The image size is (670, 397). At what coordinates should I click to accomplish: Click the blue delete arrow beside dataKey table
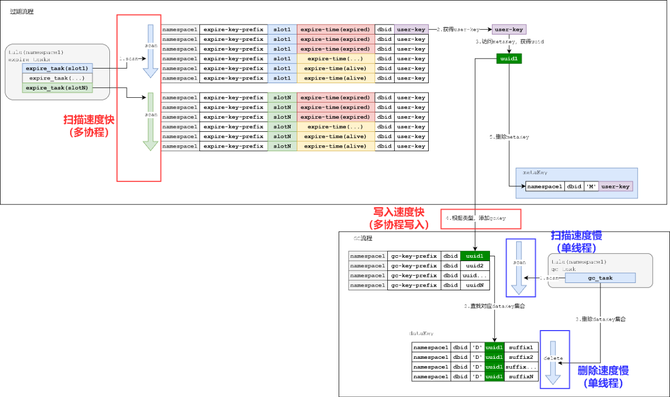coord(553,362)
